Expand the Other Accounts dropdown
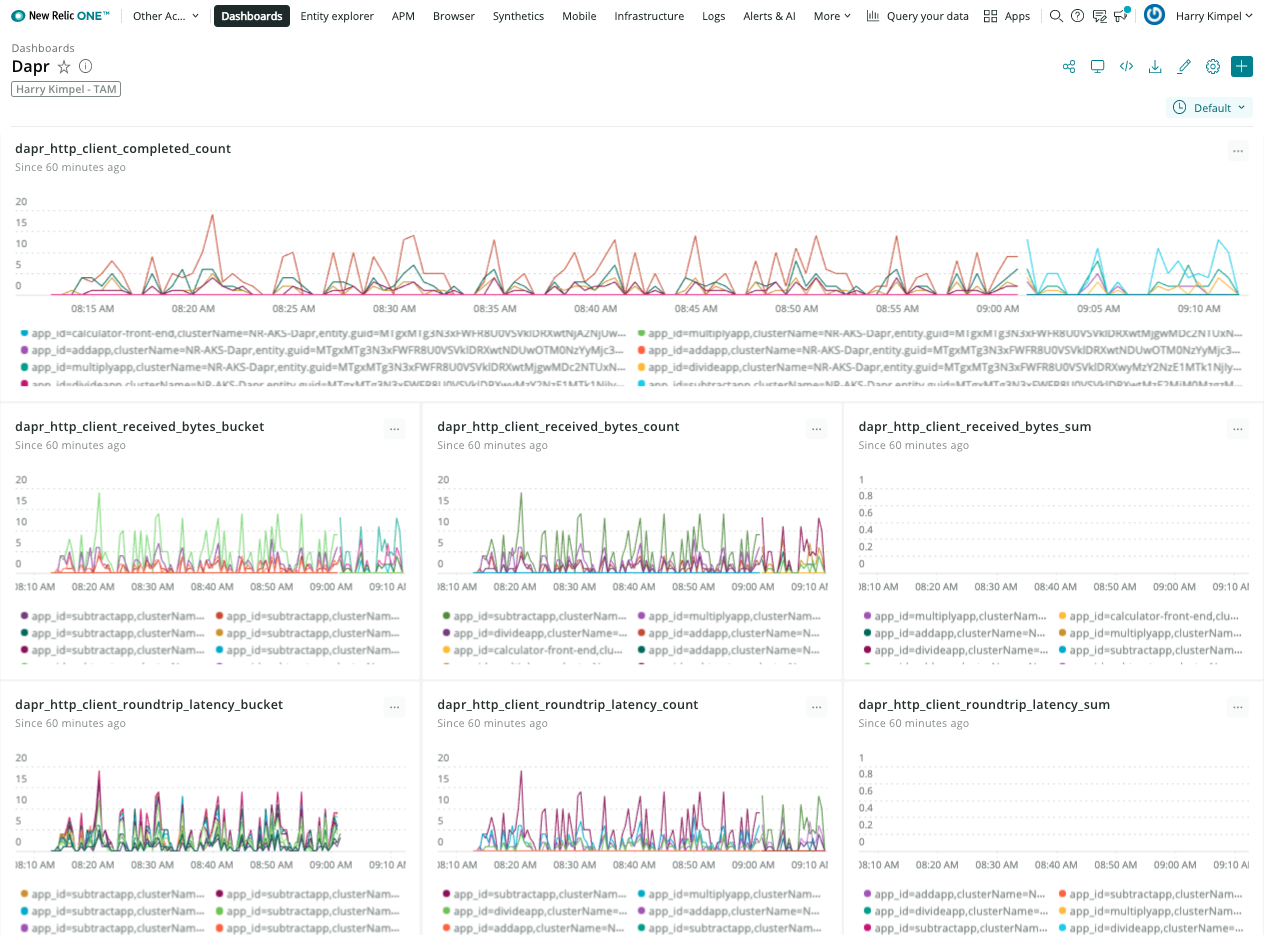Screen dimensions: 1264x935 165,16
